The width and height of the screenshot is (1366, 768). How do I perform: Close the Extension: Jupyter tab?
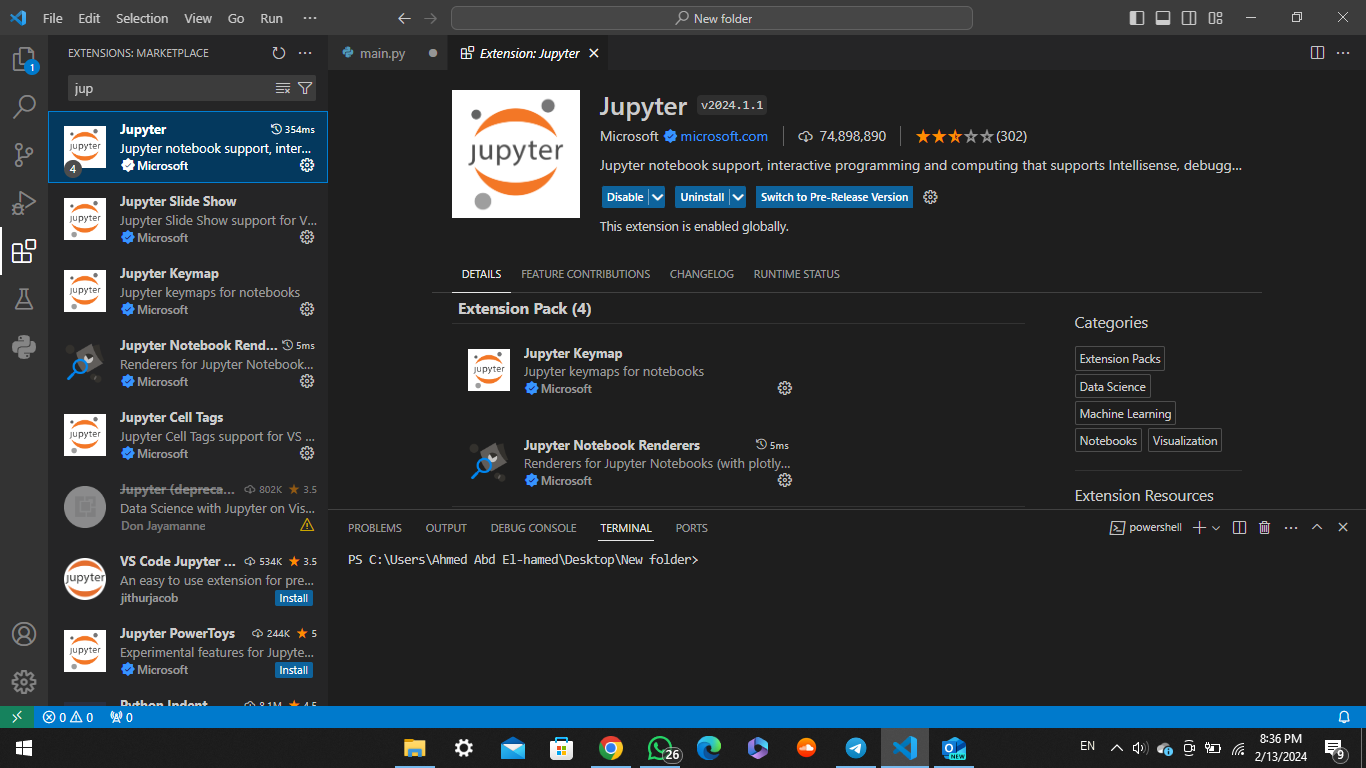tap(594, 53)
